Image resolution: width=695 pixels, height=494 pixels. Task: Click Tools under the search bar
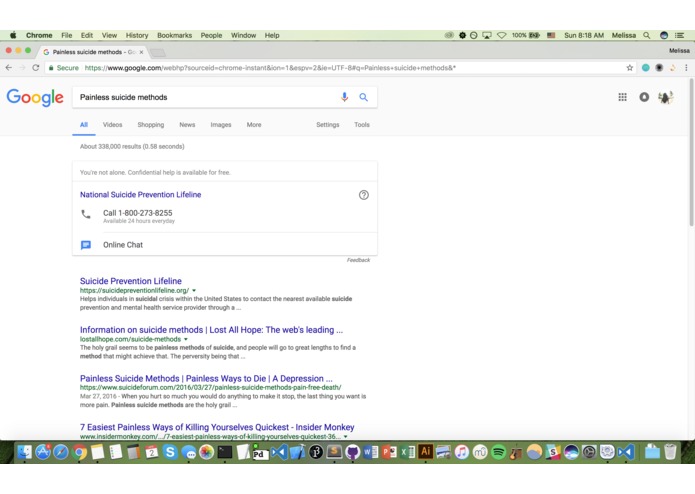point(362,125)
